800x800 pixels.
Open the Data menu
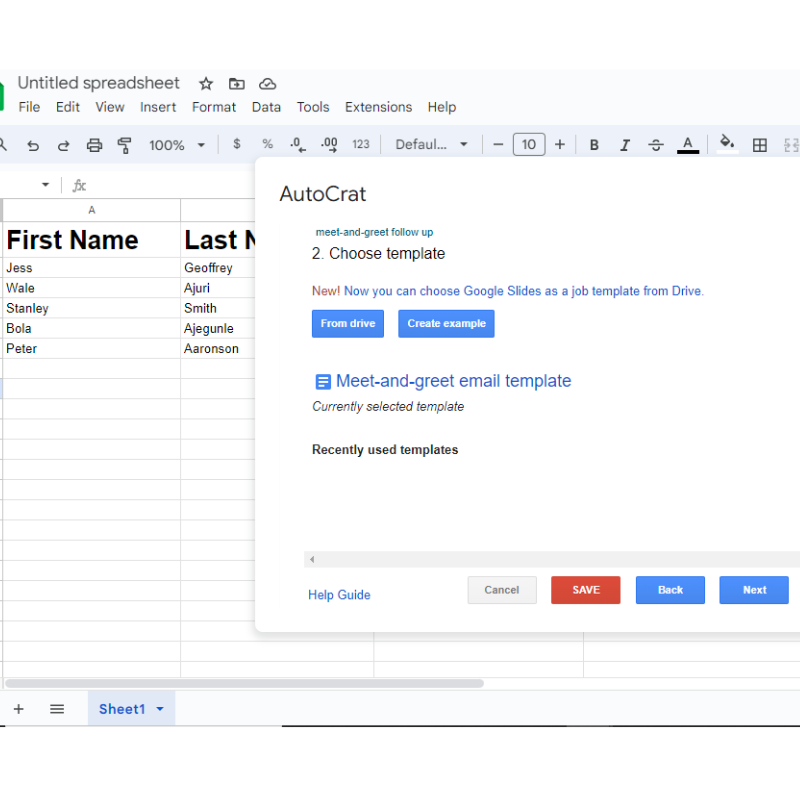[x=266, y=107]
